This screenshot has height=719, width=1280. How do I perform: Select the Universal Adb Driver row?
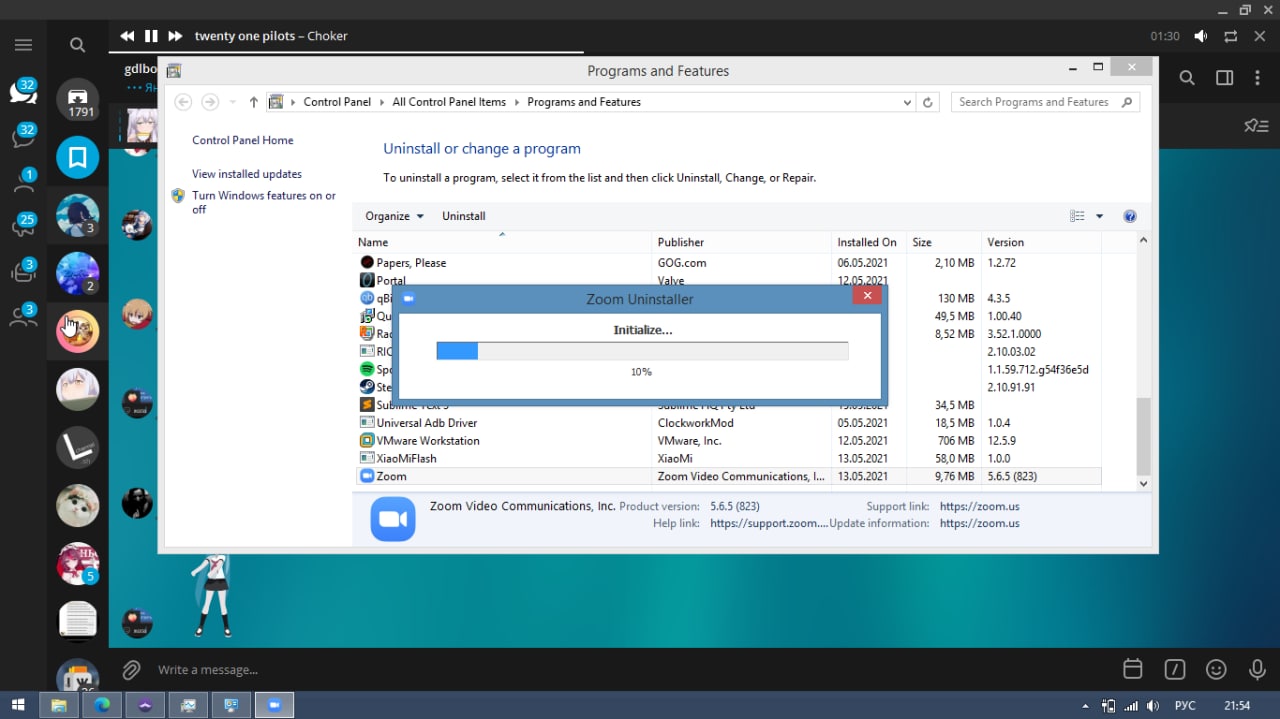click(x=729, y=423)
